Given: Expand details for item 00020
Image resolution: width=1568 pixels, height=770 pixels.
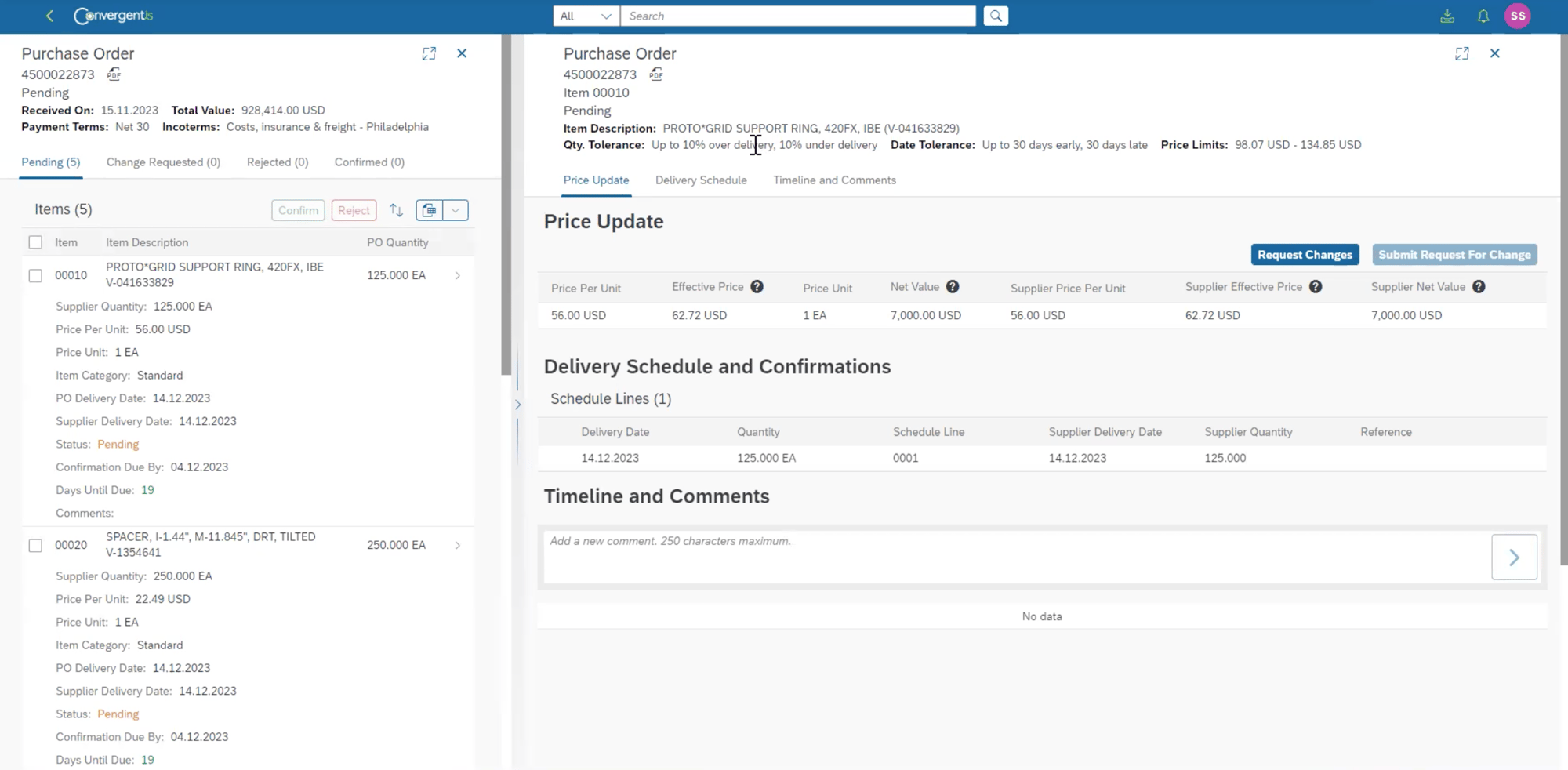Looking at the screenshot, I should click(x=458, y=545).
